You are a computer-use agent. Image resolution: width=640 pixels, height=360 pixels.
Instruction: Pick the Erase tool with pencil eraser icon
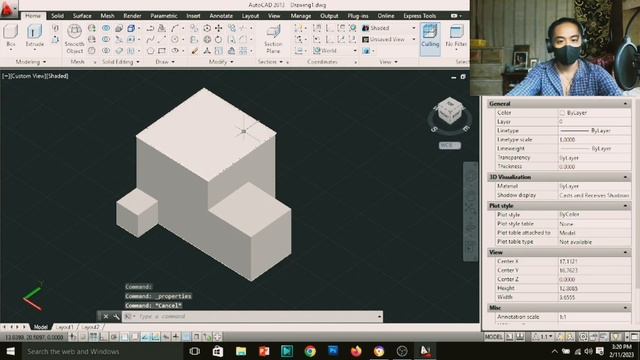(x=195, y=51)
